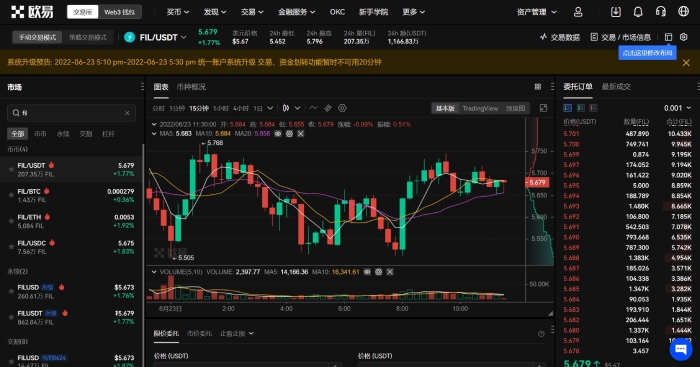This screenshot has width=700, height=367.
Task: Open the 交易数据 trading data icon link
Action: [560, 37]
